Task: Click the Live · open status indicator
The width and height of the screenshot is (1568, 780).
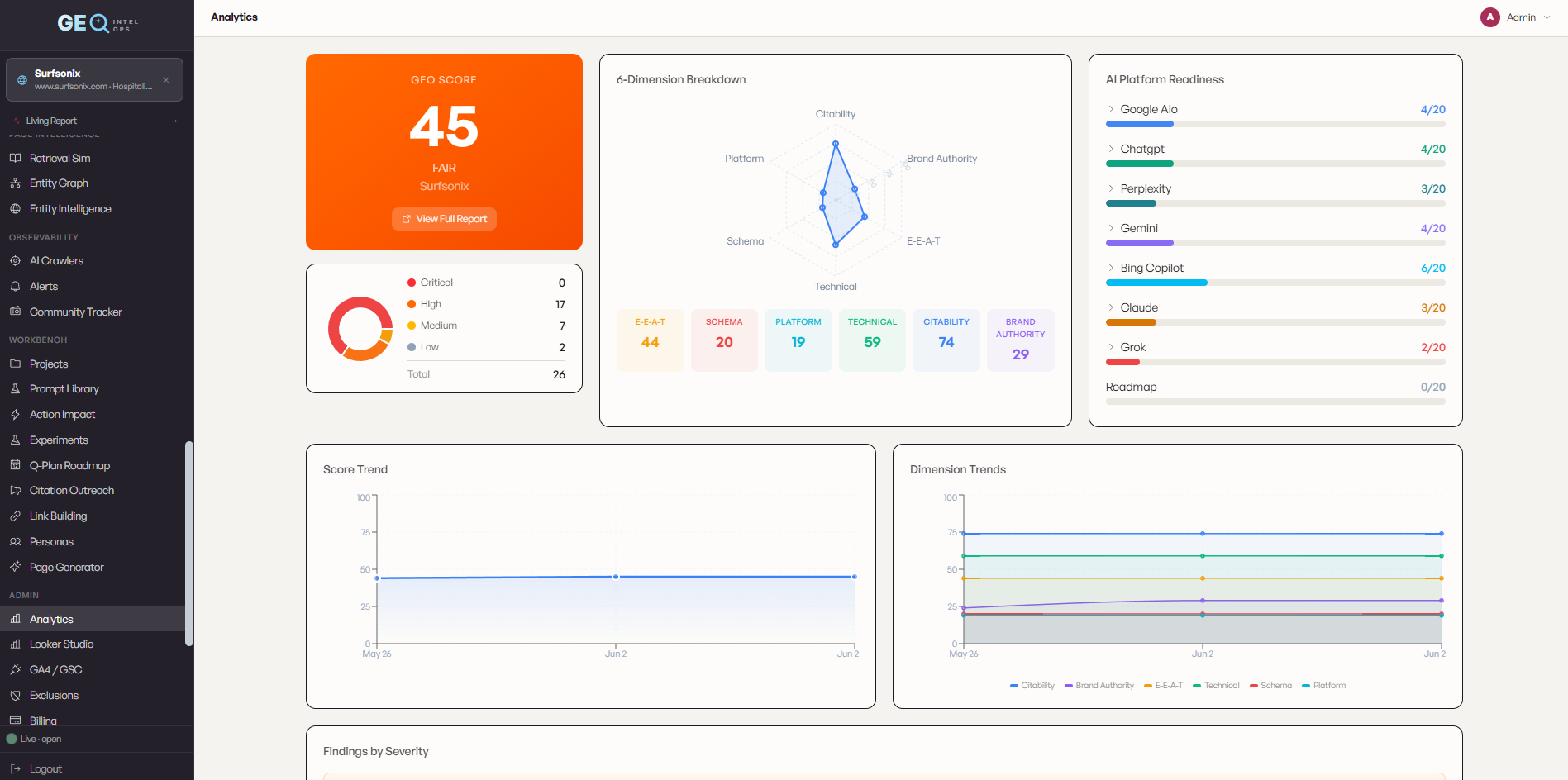Action: (34, 739)
